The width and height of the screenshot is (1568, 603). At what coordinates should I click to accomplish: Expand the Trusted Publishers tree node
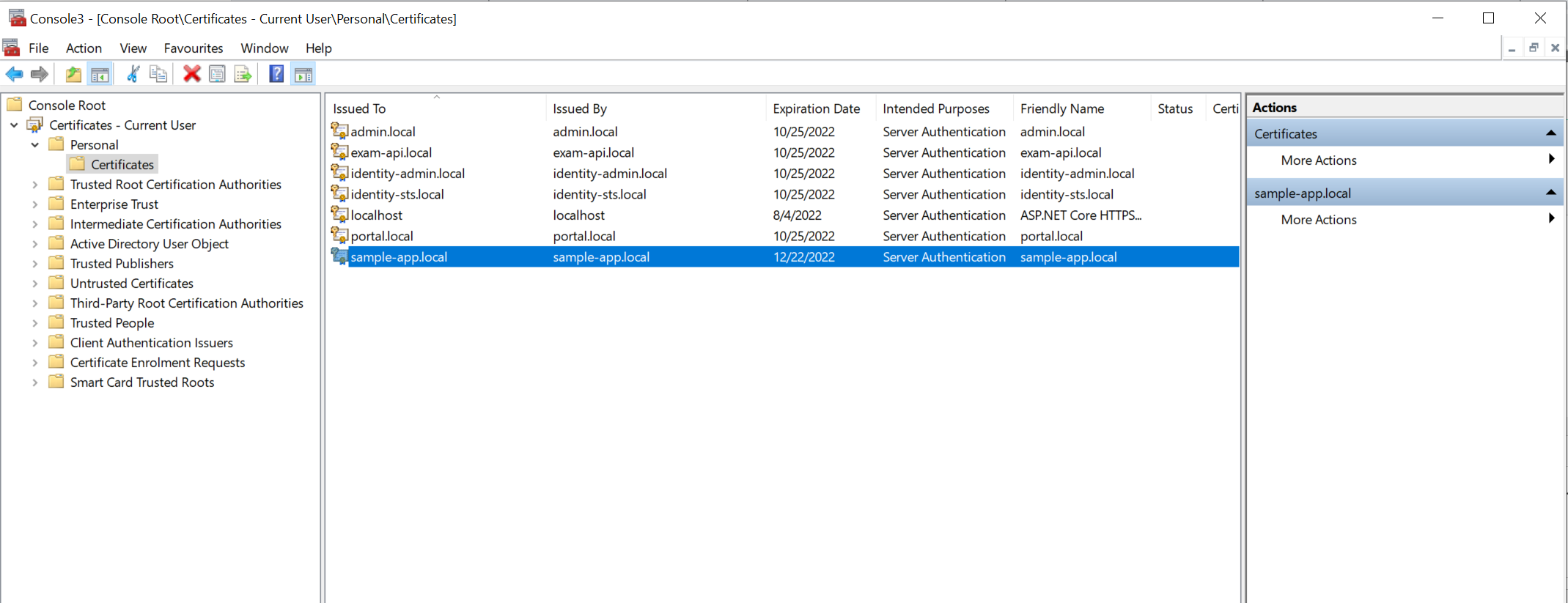tap(34, 264)
